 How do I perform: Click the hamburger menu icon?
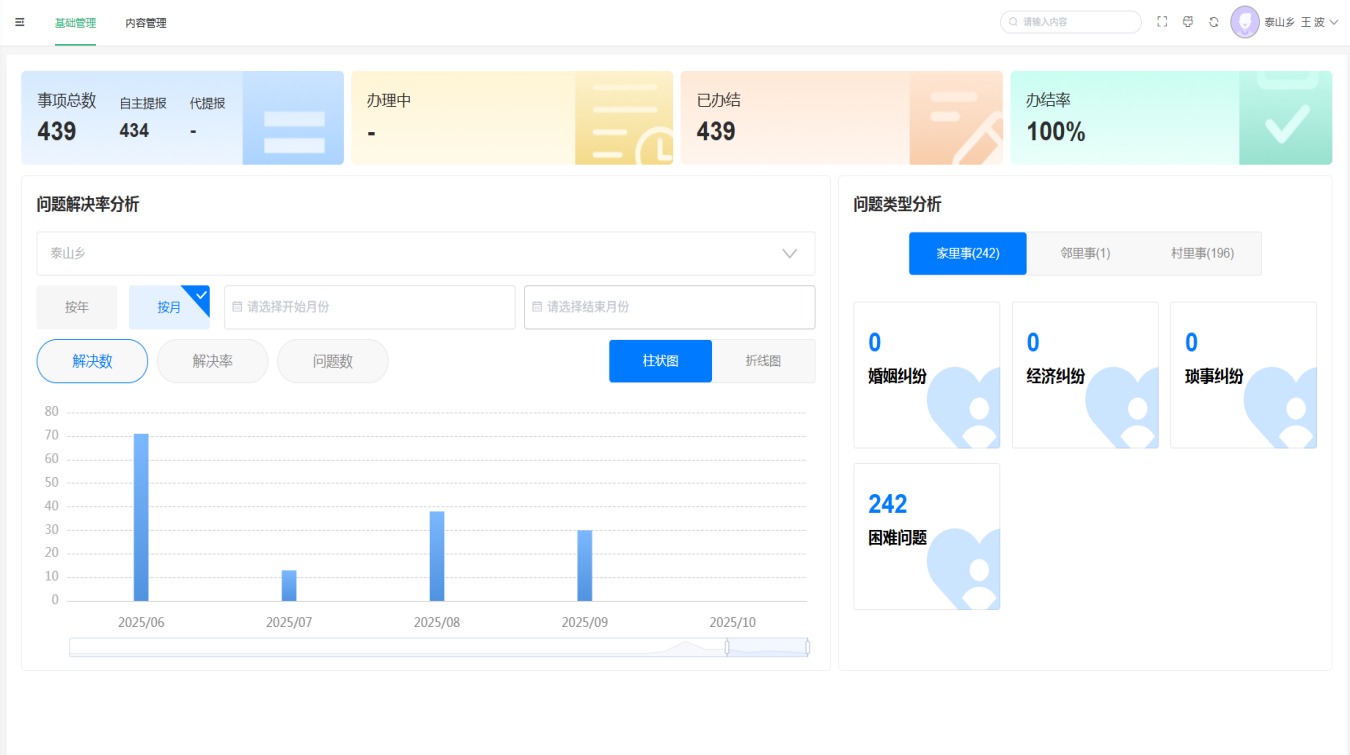point(20,22)
